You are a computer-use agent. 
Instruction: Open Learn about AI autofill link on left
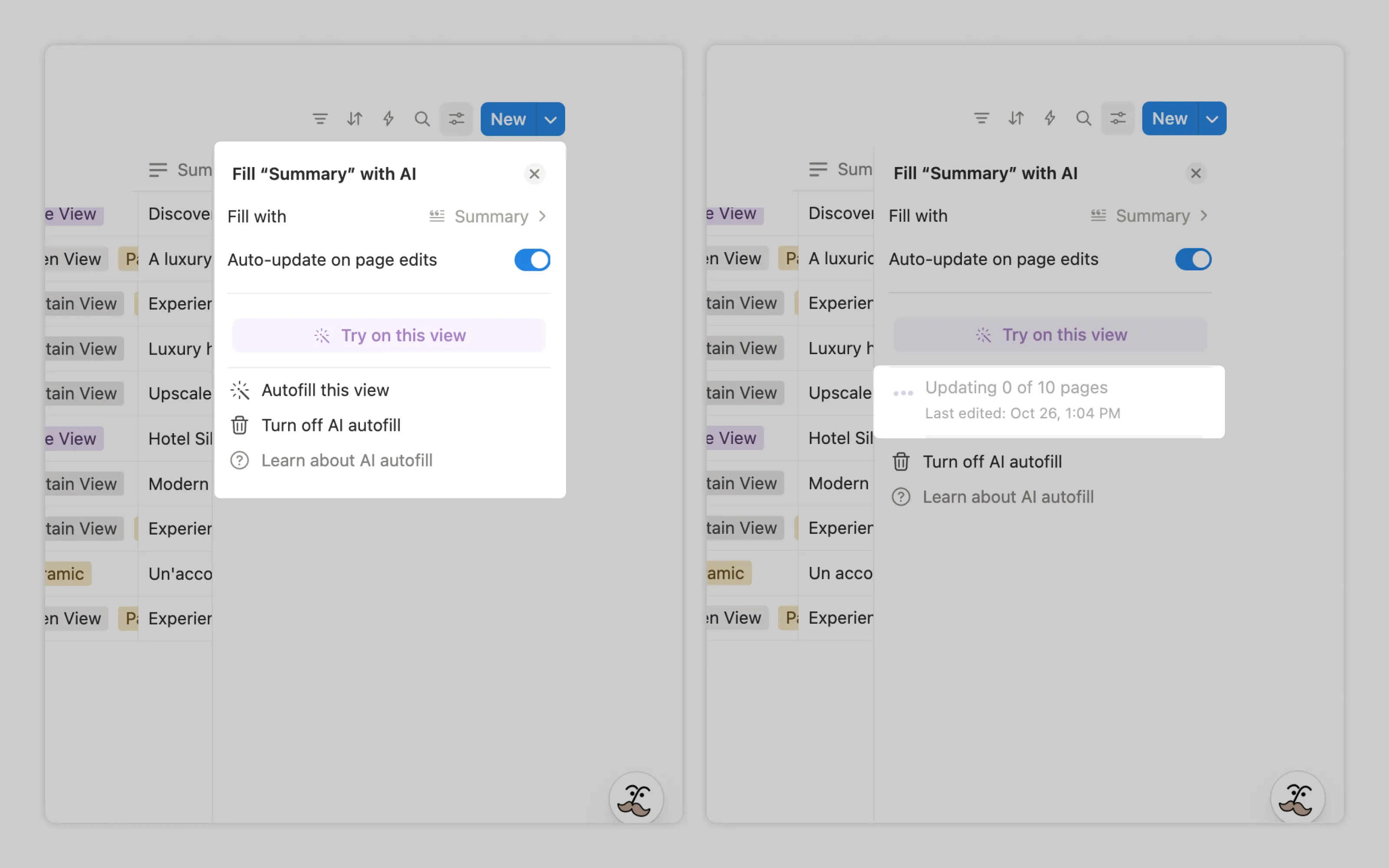tap(347, 460)
